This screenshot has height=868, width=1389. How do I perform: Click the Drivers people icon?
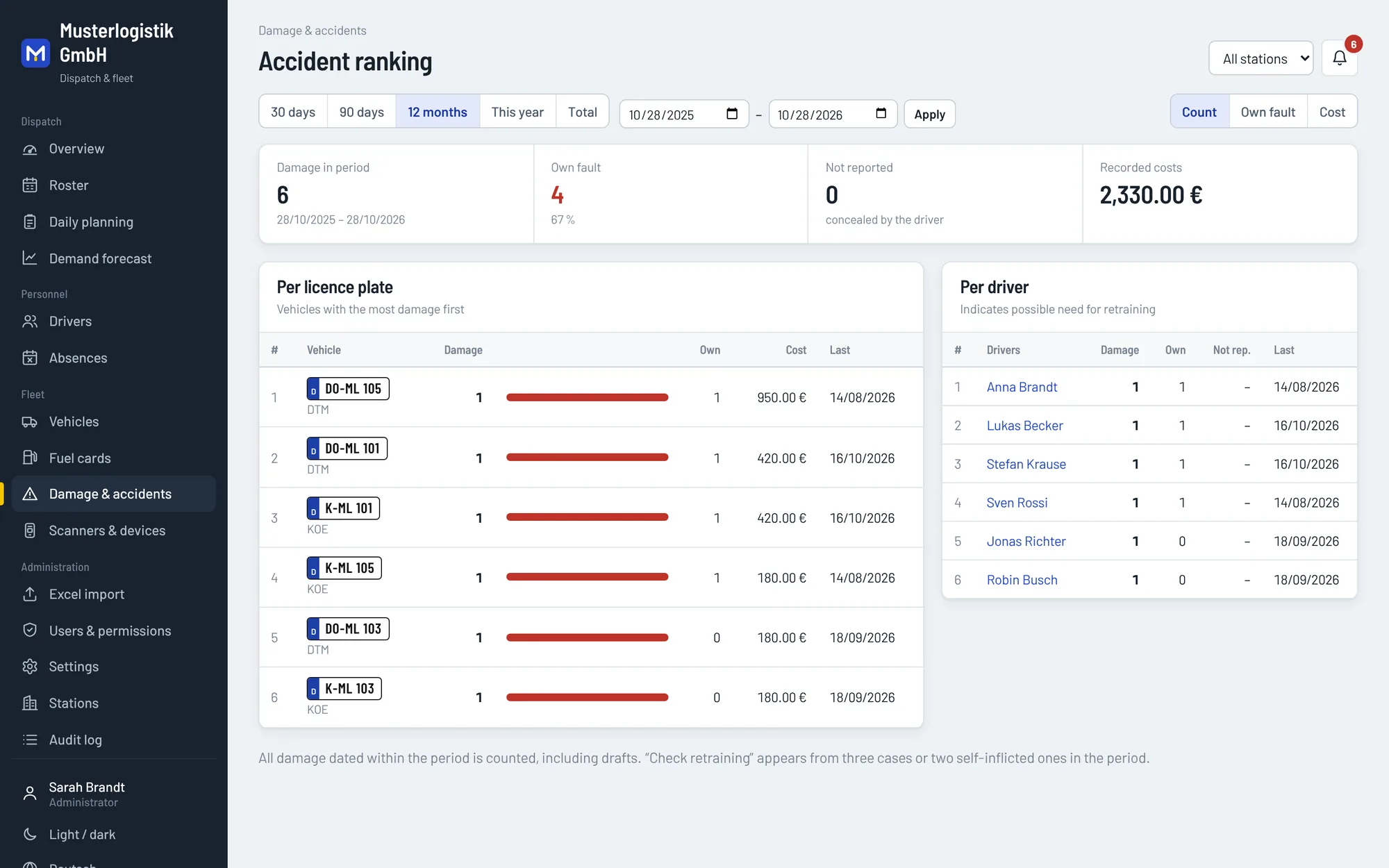30,322
